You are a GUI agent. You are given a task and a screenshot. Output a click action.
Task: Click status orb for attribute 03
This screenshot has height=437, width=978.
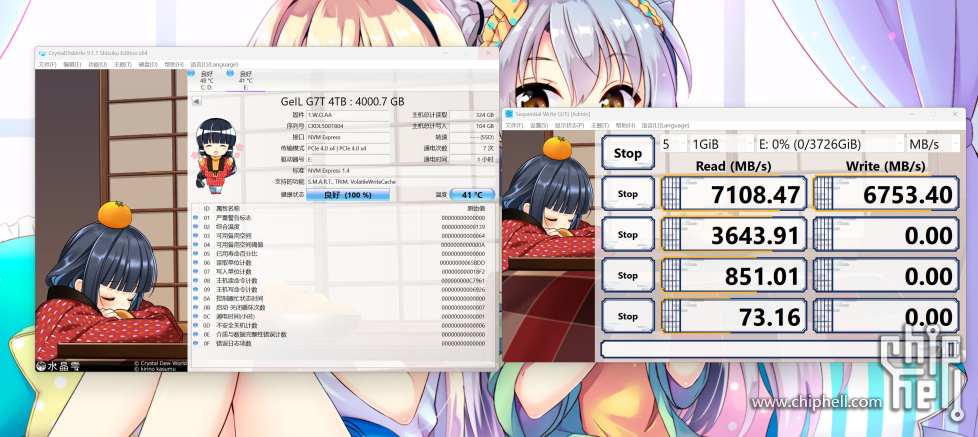[x=196, y=236]
